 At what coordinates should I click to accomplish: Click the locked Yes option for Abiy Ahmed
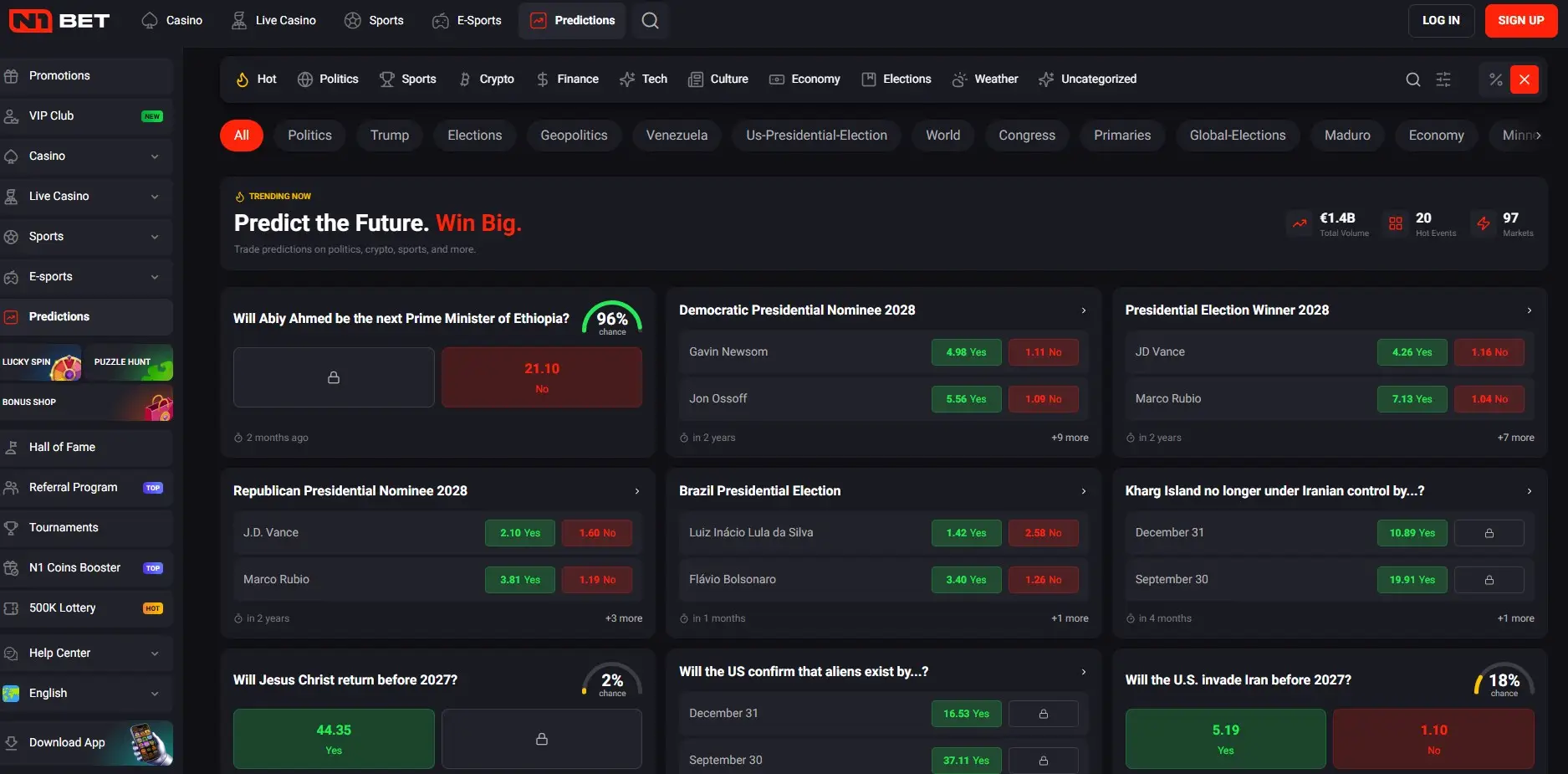[x=334, y=377]
